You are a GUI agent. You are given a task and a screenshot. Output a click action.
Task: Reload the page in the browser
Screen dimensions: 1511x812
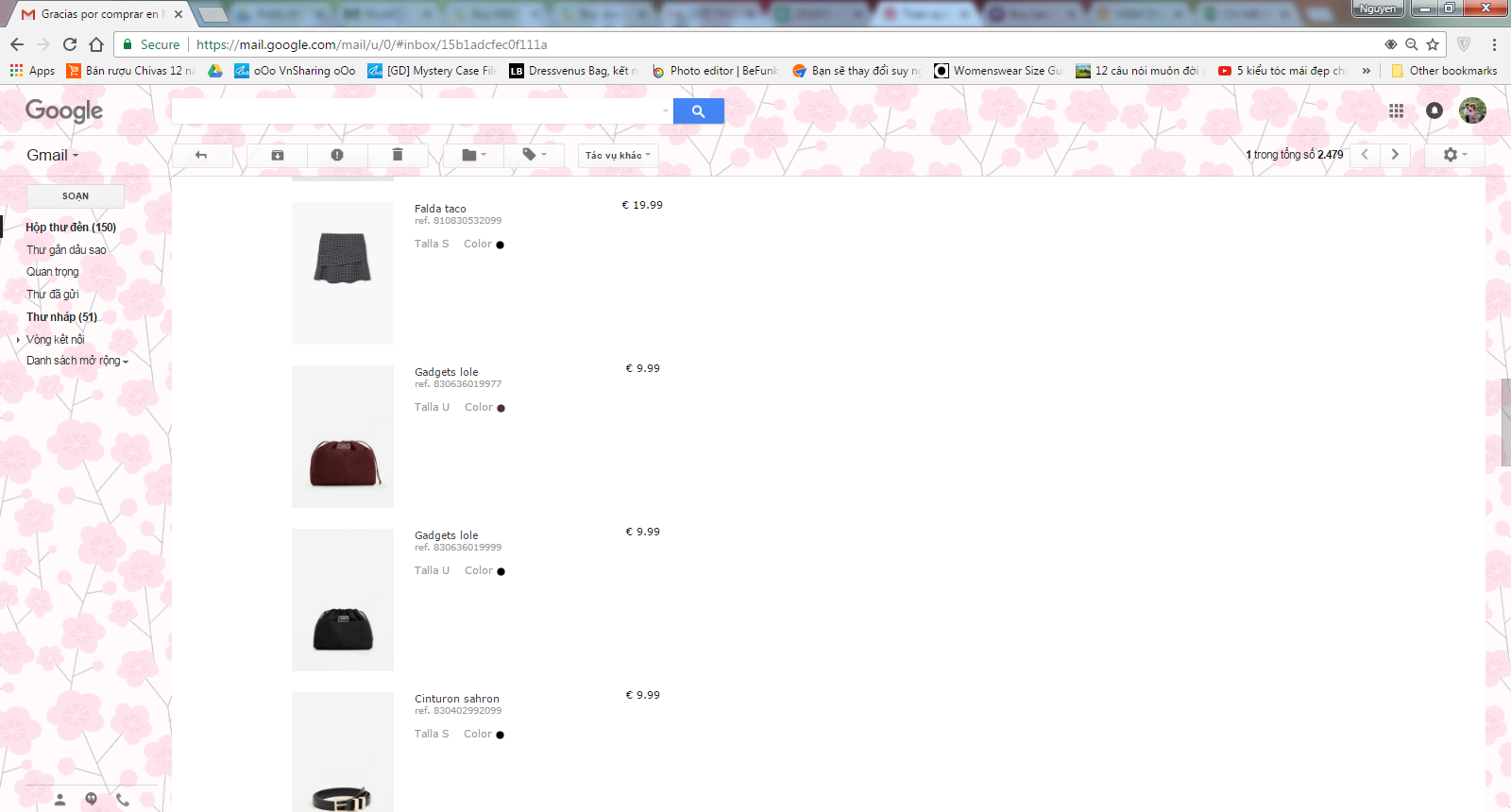70,44
